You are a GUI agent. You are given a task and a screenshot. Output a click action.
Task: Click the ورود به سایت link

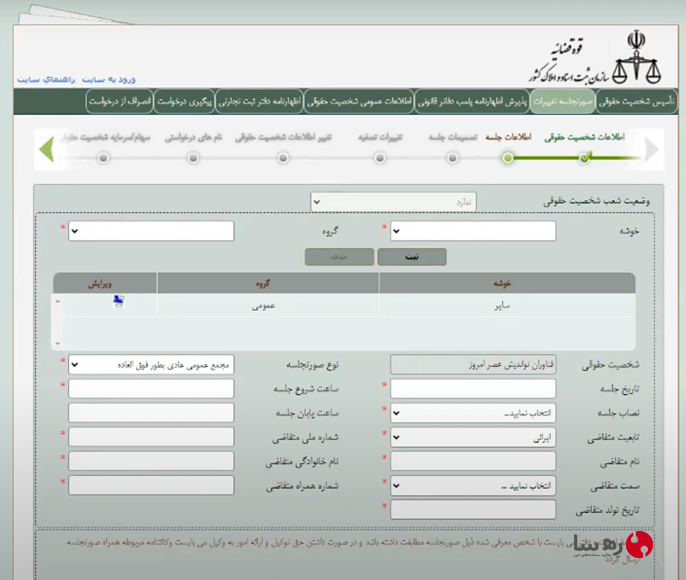pos(109,79)
